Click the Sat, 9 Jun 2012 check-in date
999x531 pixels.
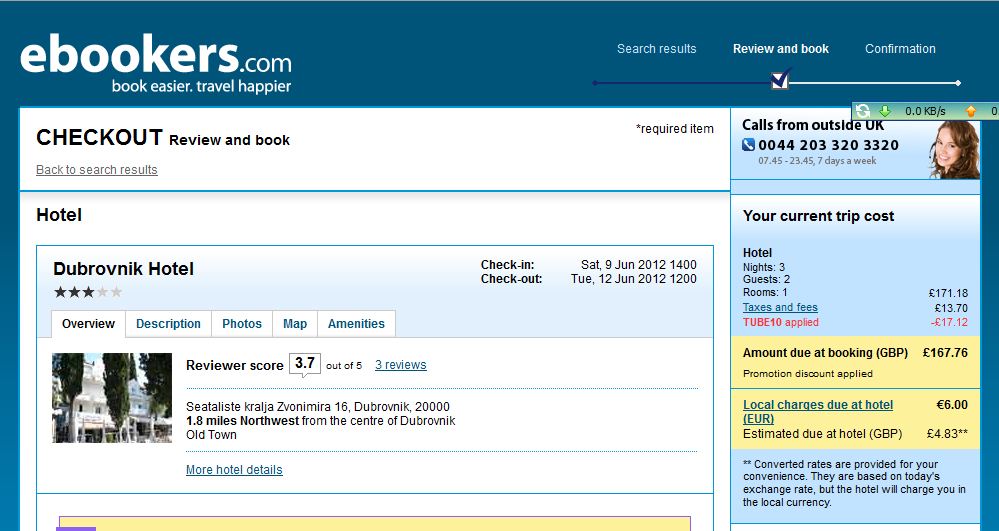(x=638, y=265)
